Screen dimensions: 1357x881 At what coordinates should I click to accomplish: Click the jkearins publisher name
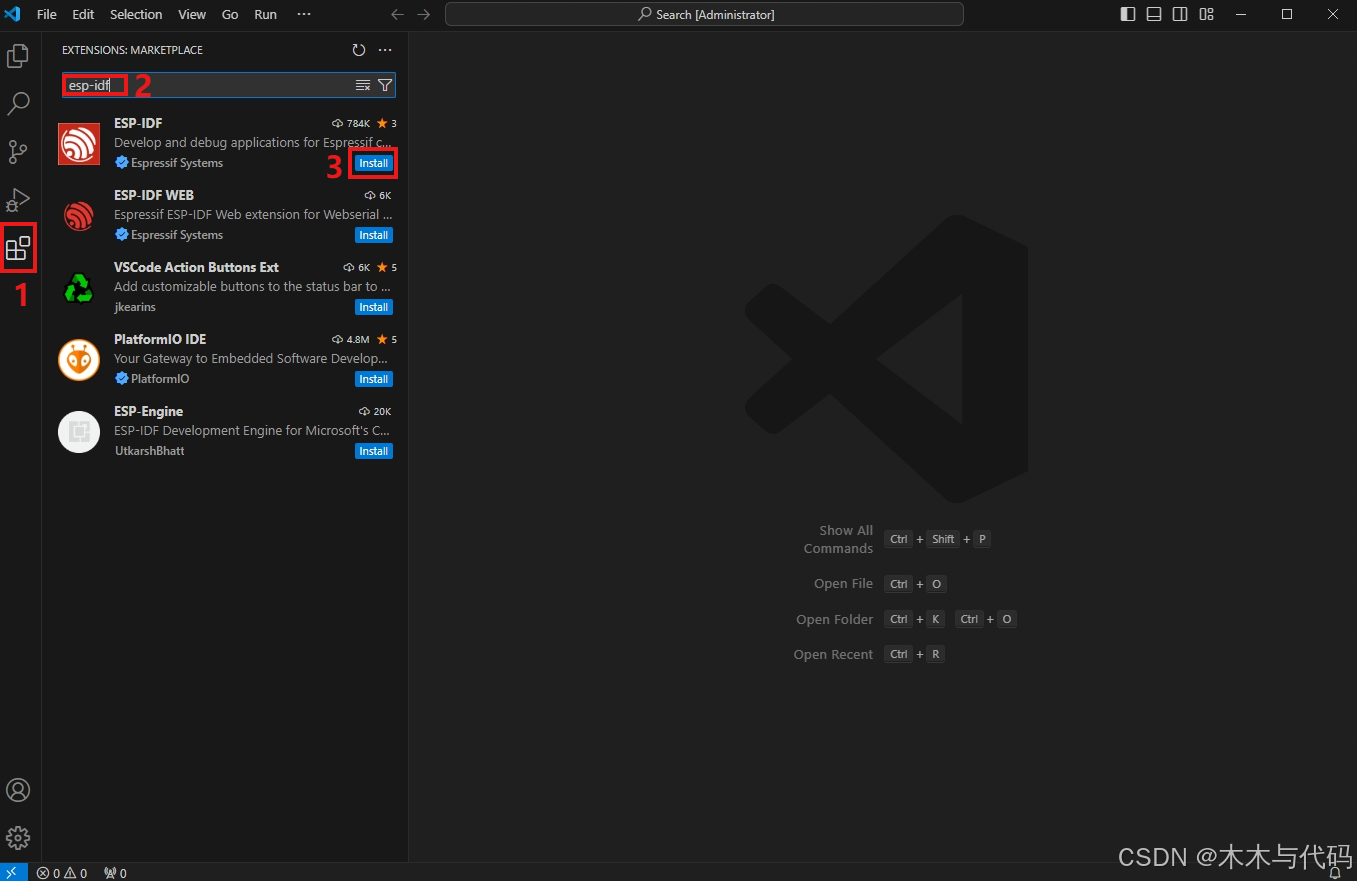(x=135, y=307)
